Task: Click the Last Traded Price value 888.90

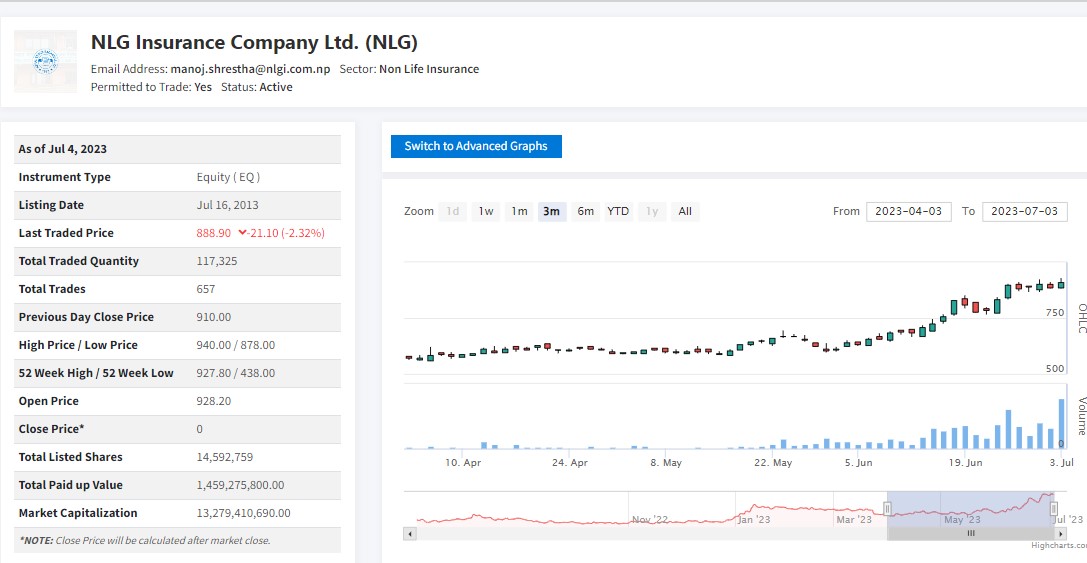Action: (214, 233)
